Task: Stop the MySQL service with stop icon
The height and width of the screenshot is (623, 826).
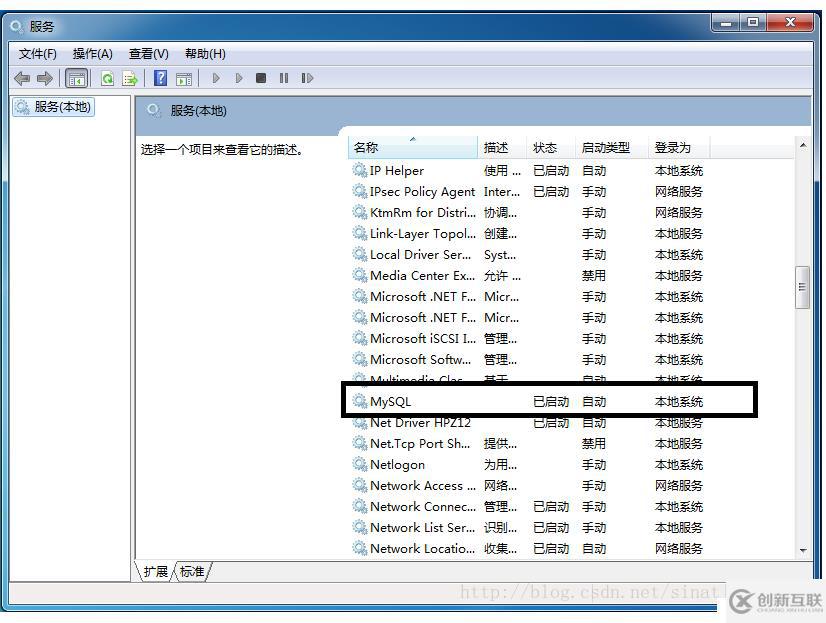Action: pyautogui.click(x=261, y=78)
